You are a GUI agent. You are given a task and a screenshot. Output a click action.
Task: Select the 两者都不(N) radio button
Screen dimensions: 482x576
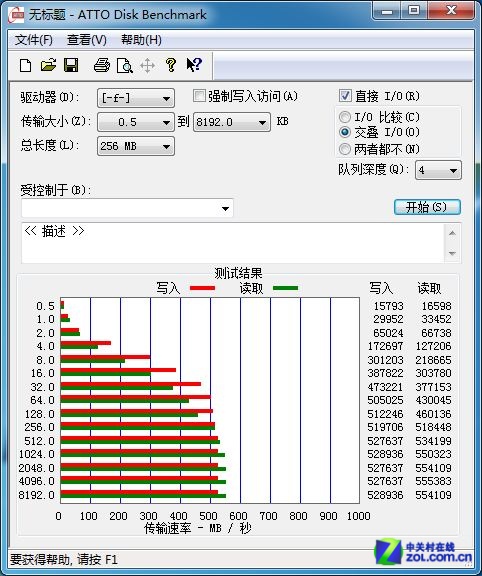tap(345, 149)
